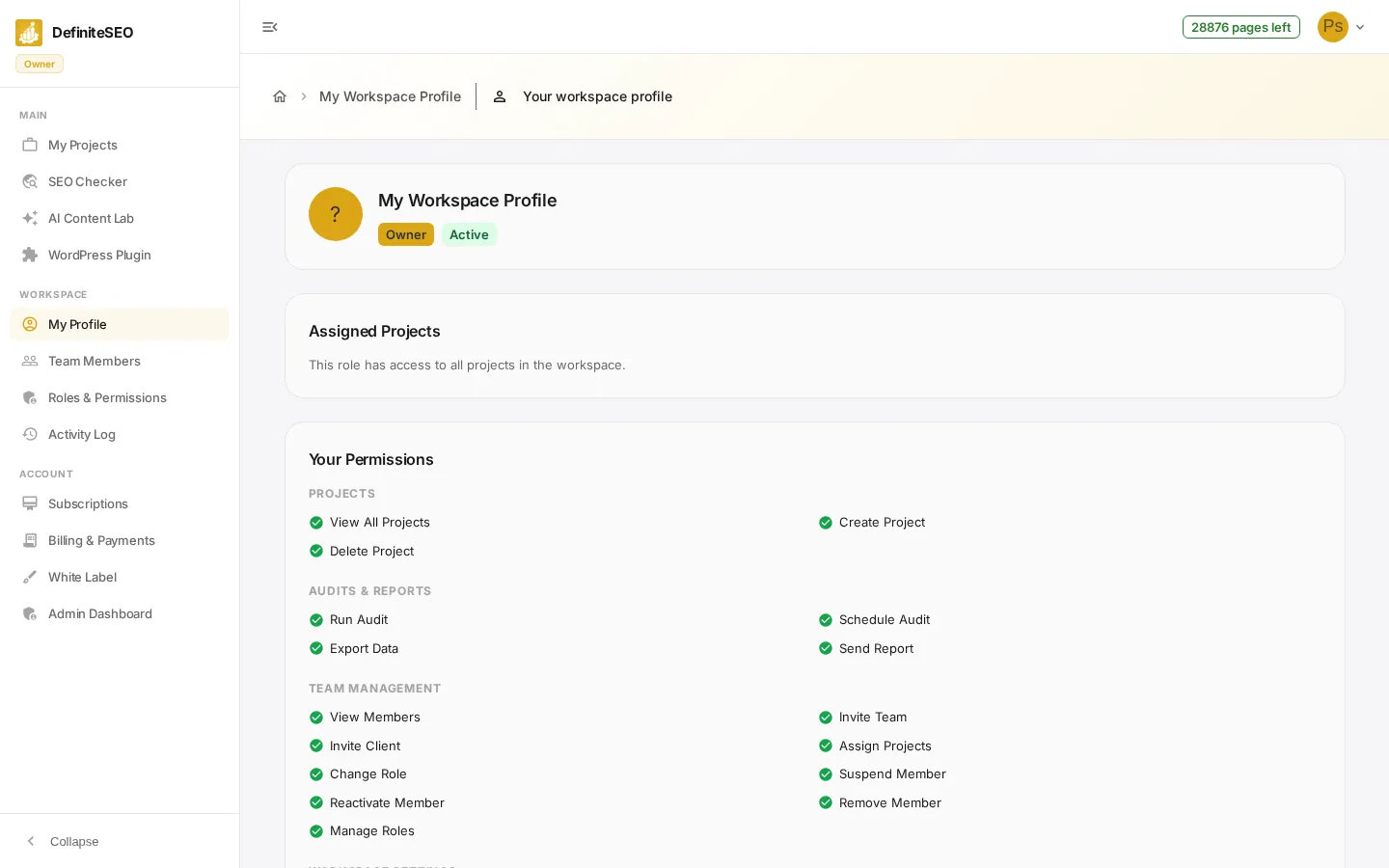Click the Assign Projects permission text

pyautogui.click(x=885, y=746)
